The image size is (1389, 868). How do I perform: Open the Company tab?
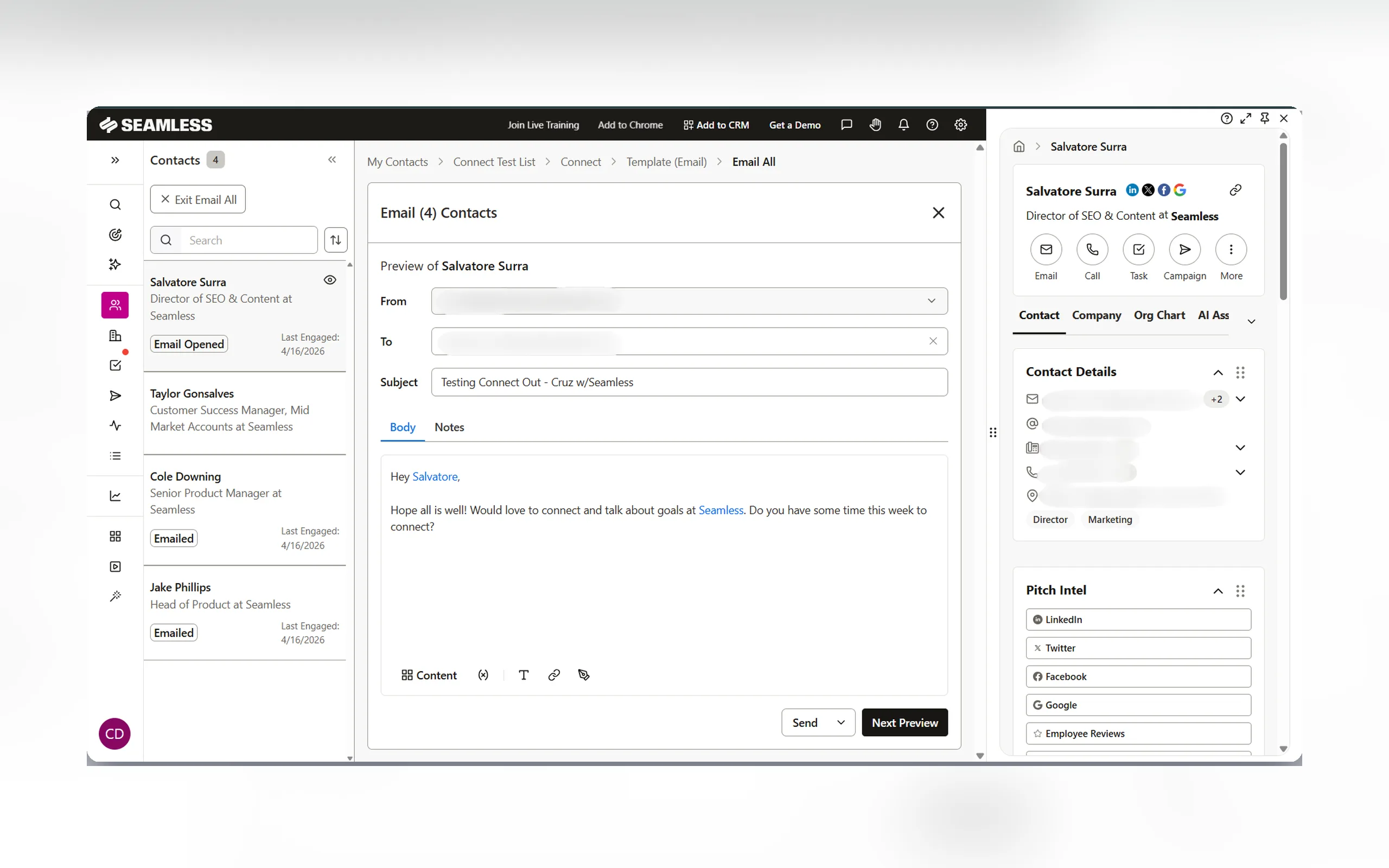point(1096,315)
